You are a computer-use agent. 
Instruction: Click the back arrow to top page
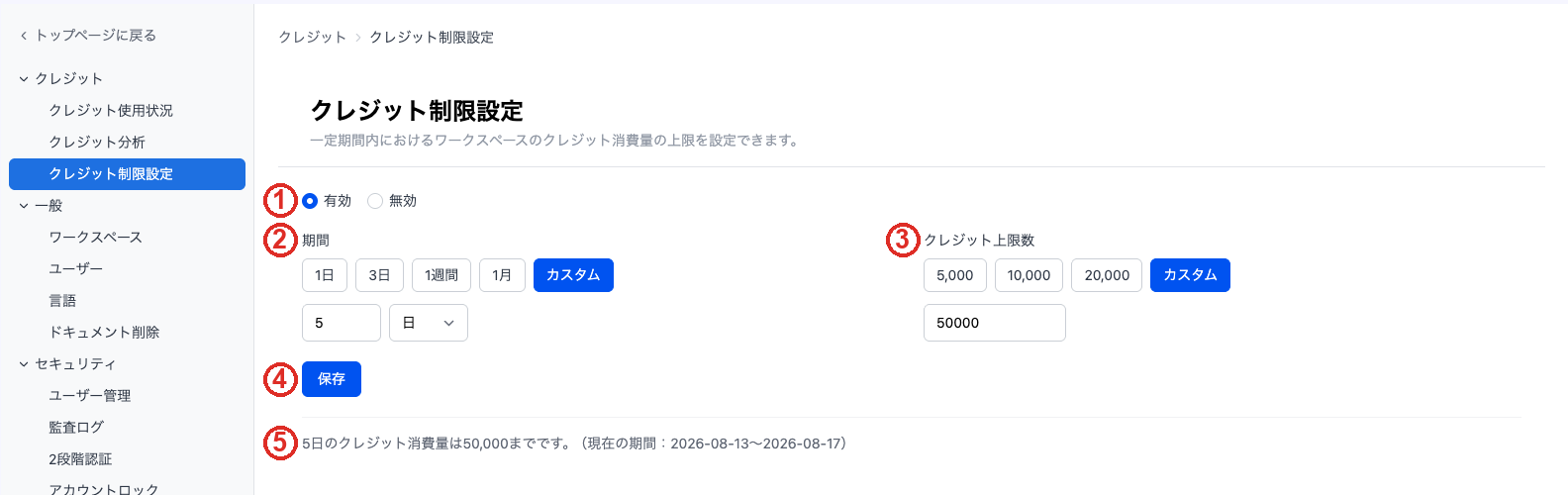24,36
